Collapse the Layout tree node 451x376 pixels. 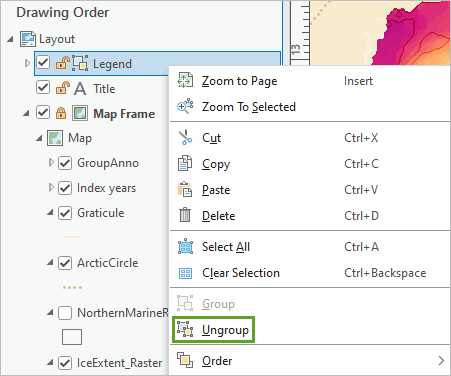pyautogui.click(x=10, y=39)
